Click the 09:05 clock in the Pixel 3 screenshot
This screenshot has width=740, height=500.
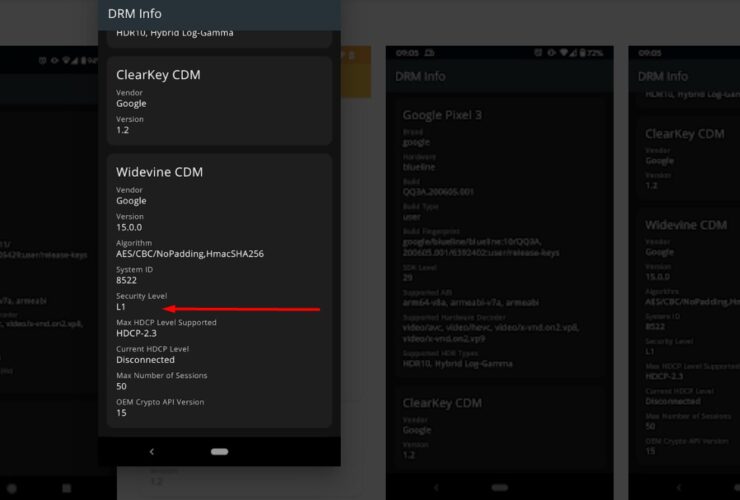pos(407,53)
